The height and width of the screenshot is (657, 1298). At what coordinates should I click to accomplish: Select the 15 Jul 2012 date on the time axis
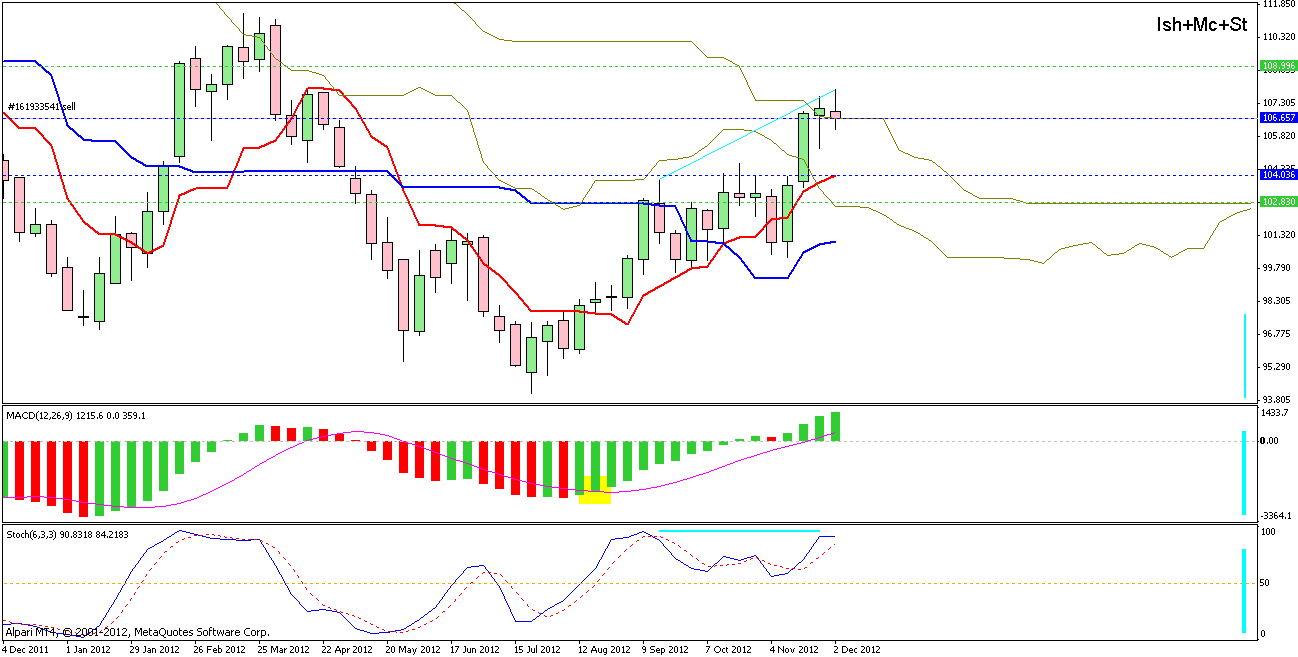(537, 649)
